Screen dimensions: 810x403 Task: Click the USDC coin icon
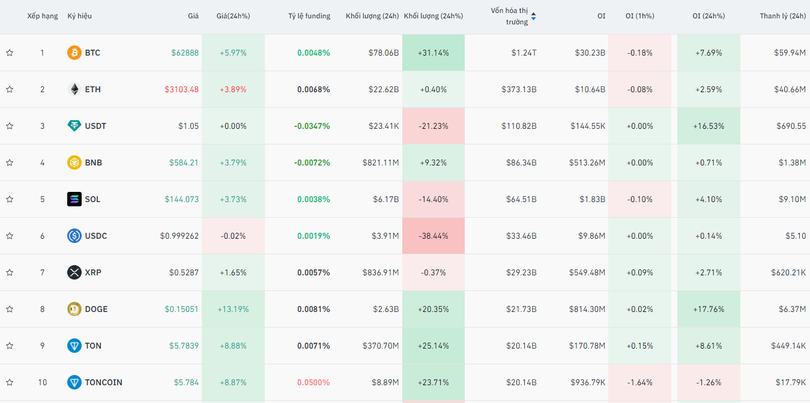pos(74,236)
